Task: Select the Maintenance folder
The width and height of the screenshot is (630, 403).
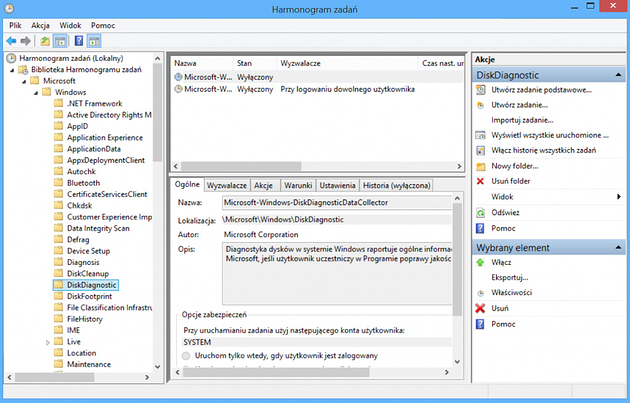Action: (89, 364)
